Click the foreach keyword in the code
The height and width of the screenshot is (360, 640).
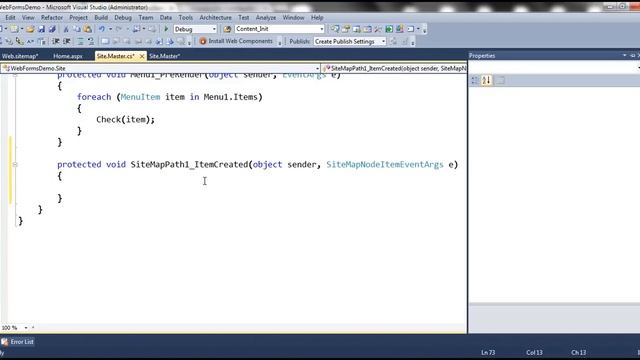94,97
